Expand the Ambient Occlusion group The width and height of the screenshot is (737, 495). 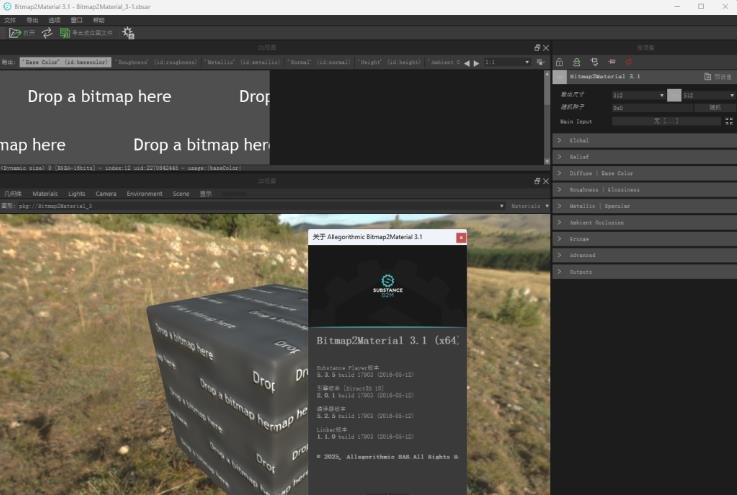(x=645, y=222)
